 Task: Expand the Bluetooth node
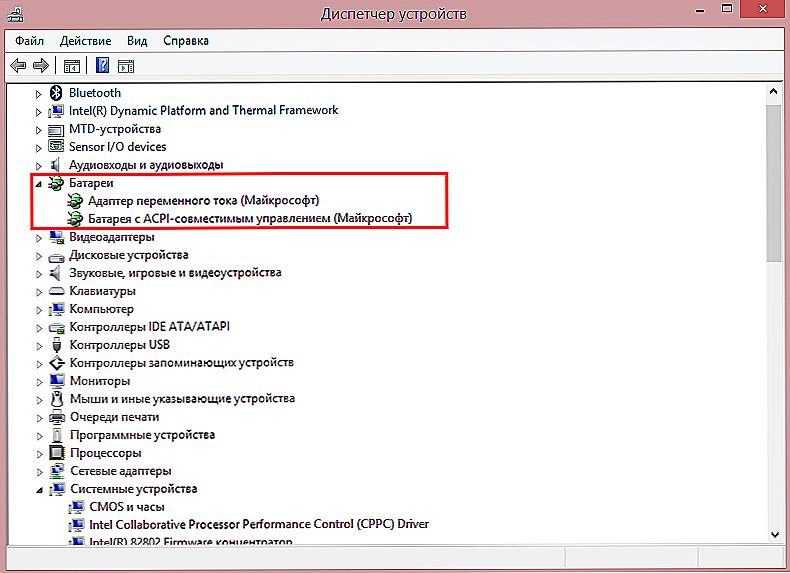[x=38, y=94]
